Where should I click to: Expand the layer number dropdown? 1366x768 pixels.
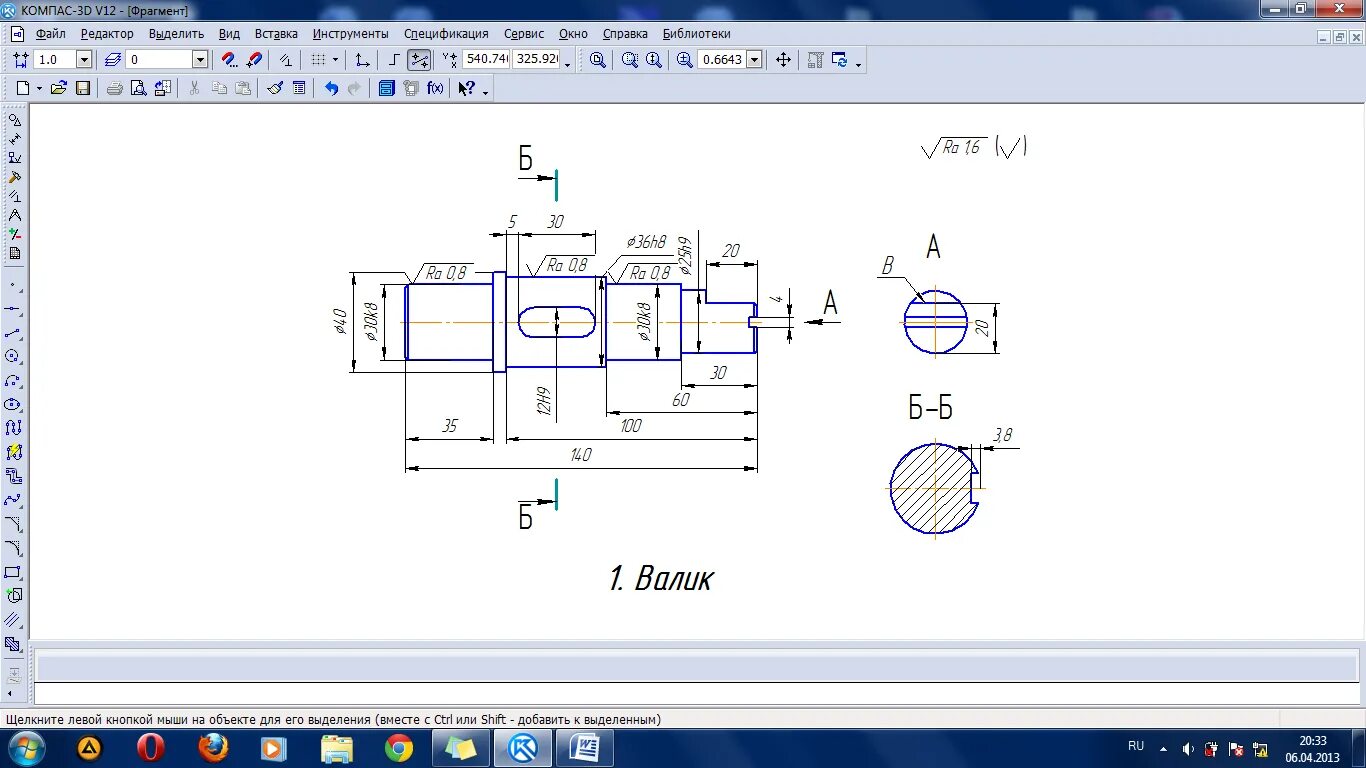200,60
